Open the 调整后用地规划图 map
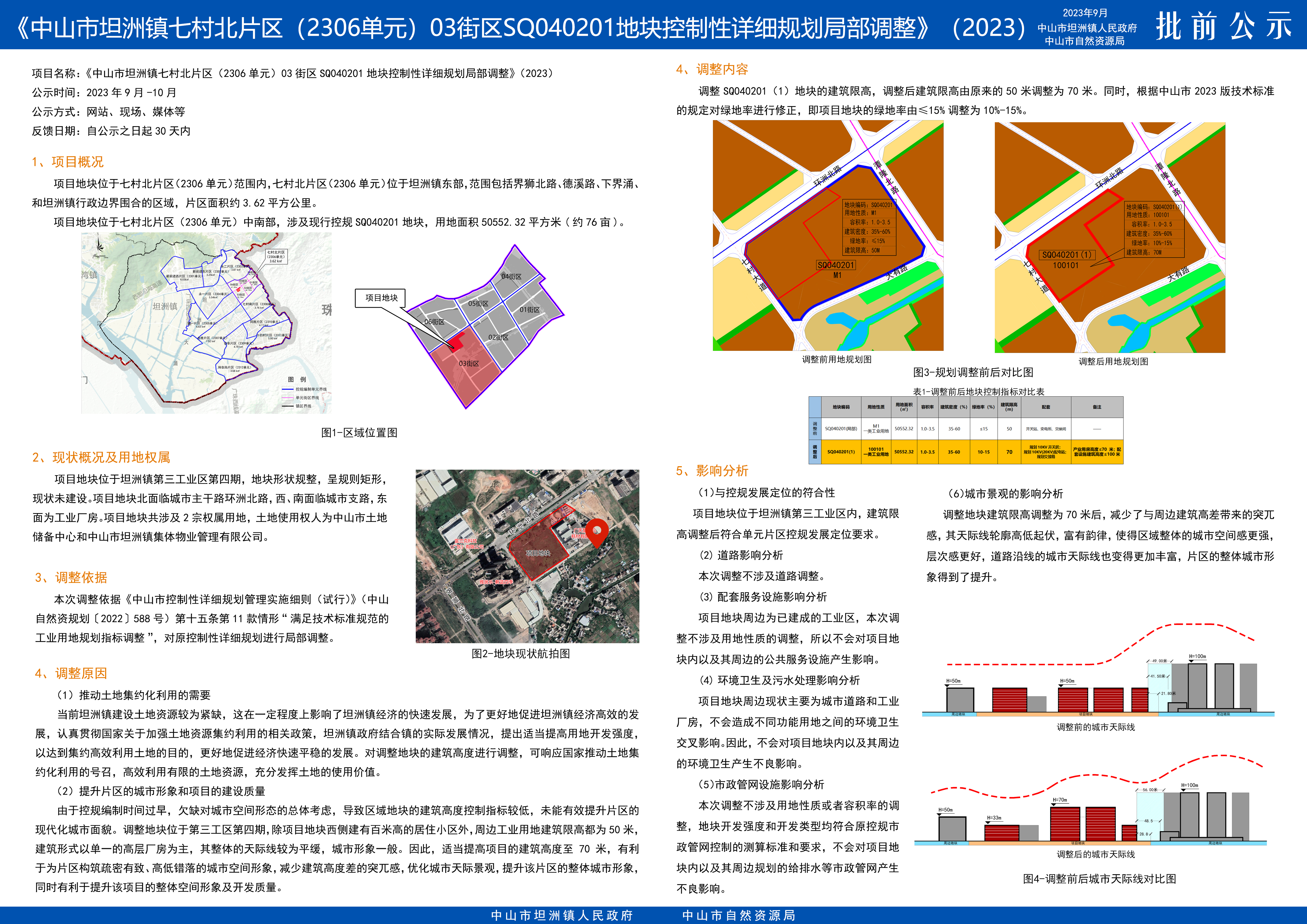This screenshot has width=1307, height=924. tap(1110, 237)
